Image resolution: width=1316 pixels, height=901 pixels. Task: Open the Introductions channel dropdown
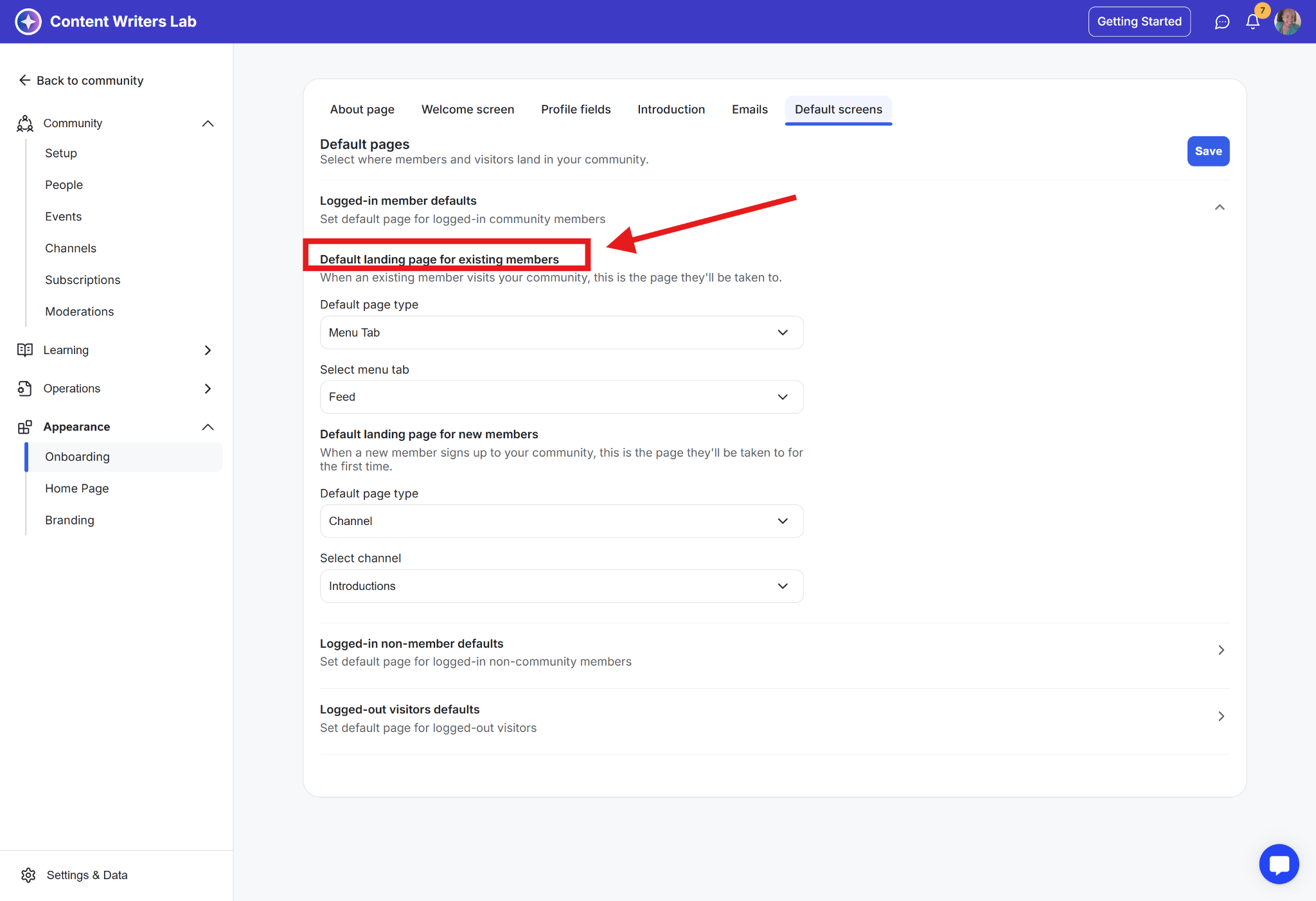561,586
